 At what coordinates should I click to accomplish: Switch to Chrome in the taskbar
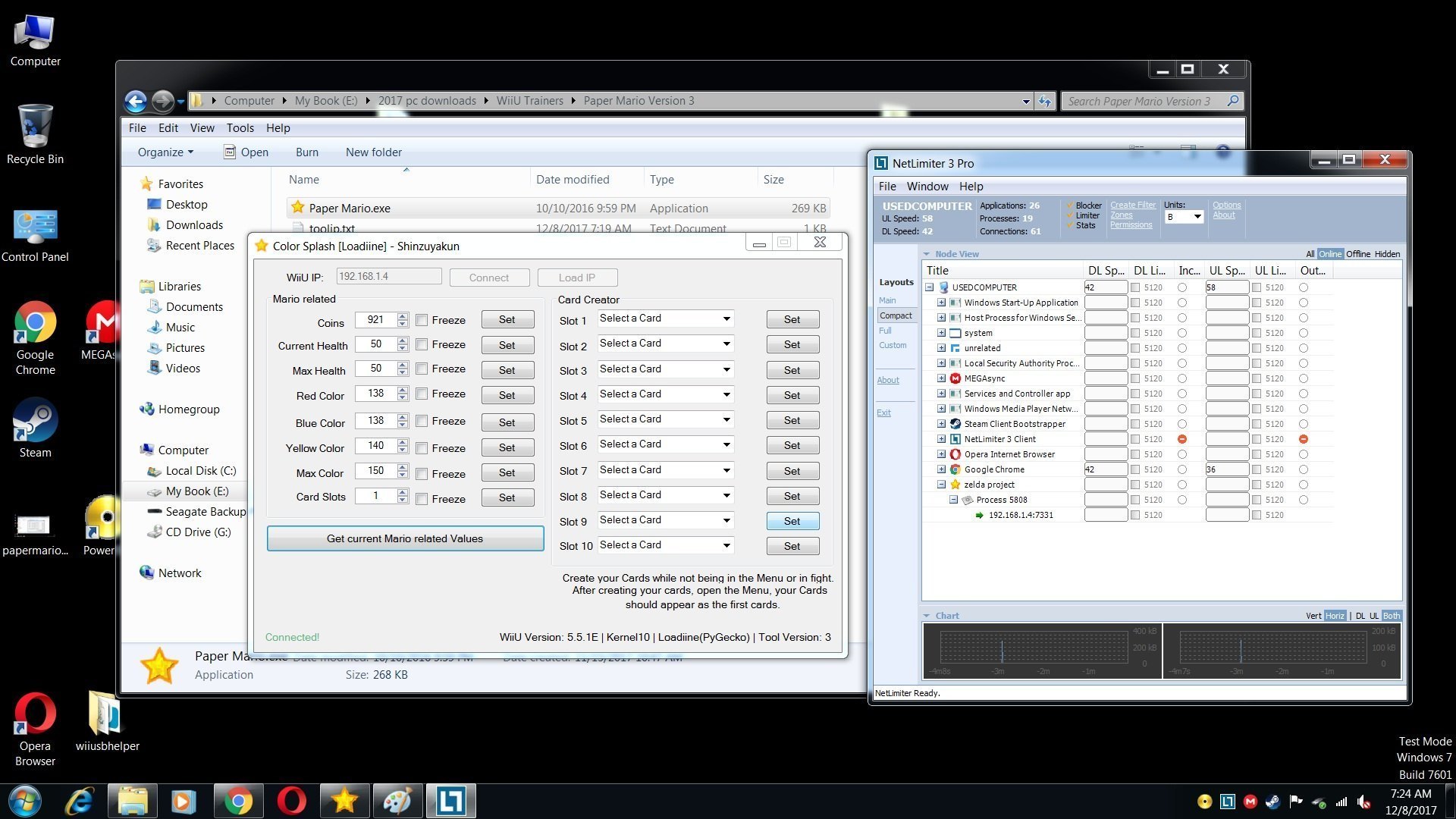pos(237,801)
